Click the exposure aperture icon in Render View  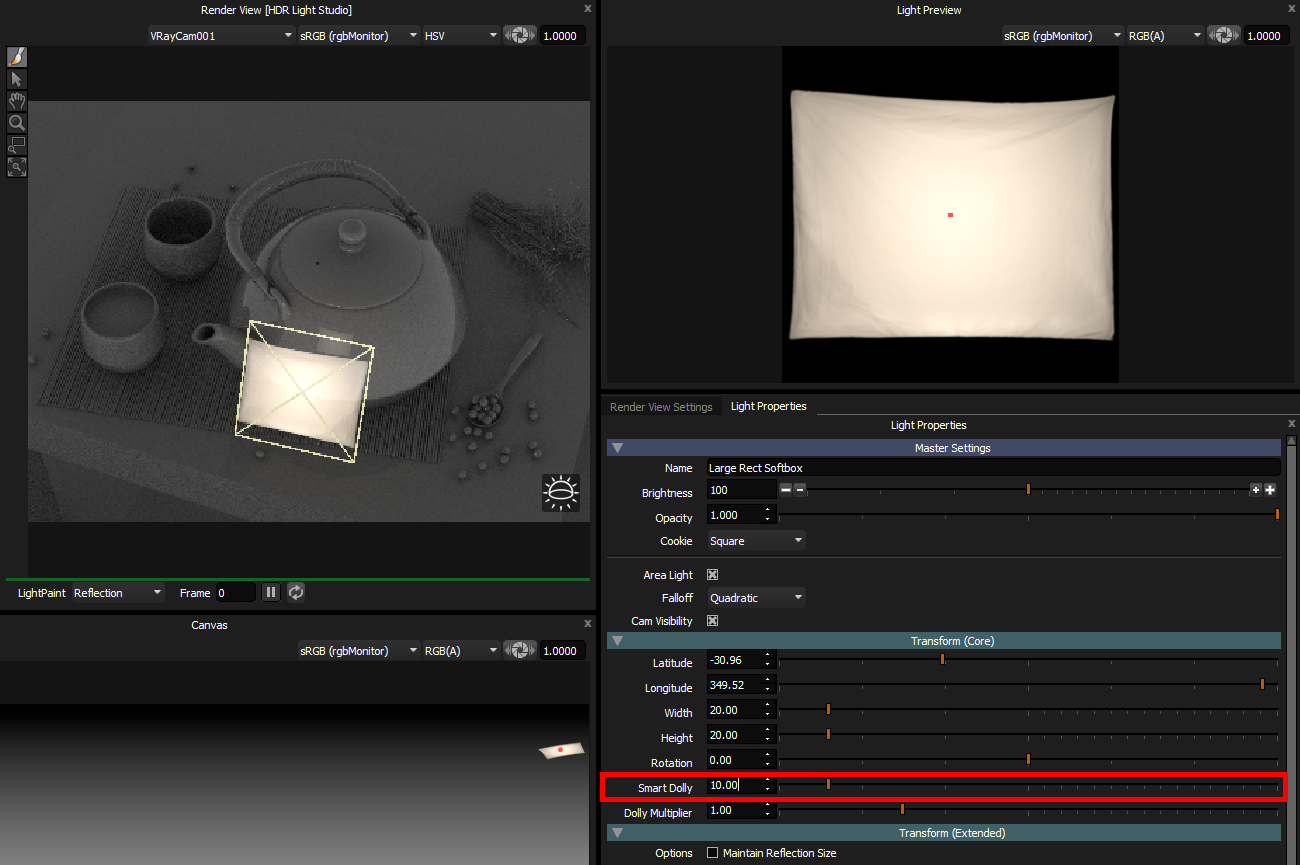point(519,35)
